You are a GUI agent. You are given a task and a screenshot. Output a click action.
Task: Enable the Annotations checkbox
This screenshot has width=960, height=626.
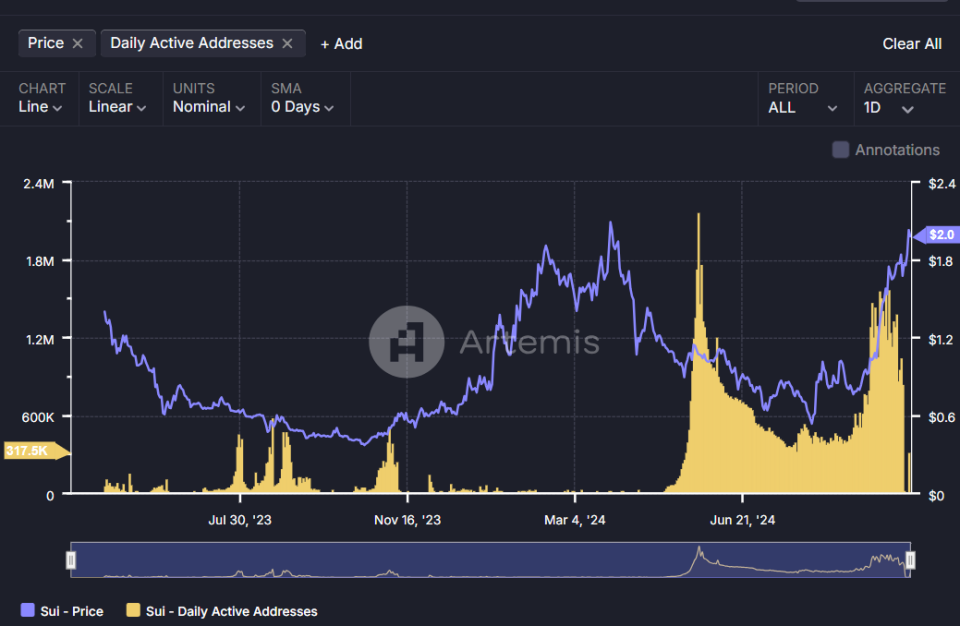click(x=840, y=149)
